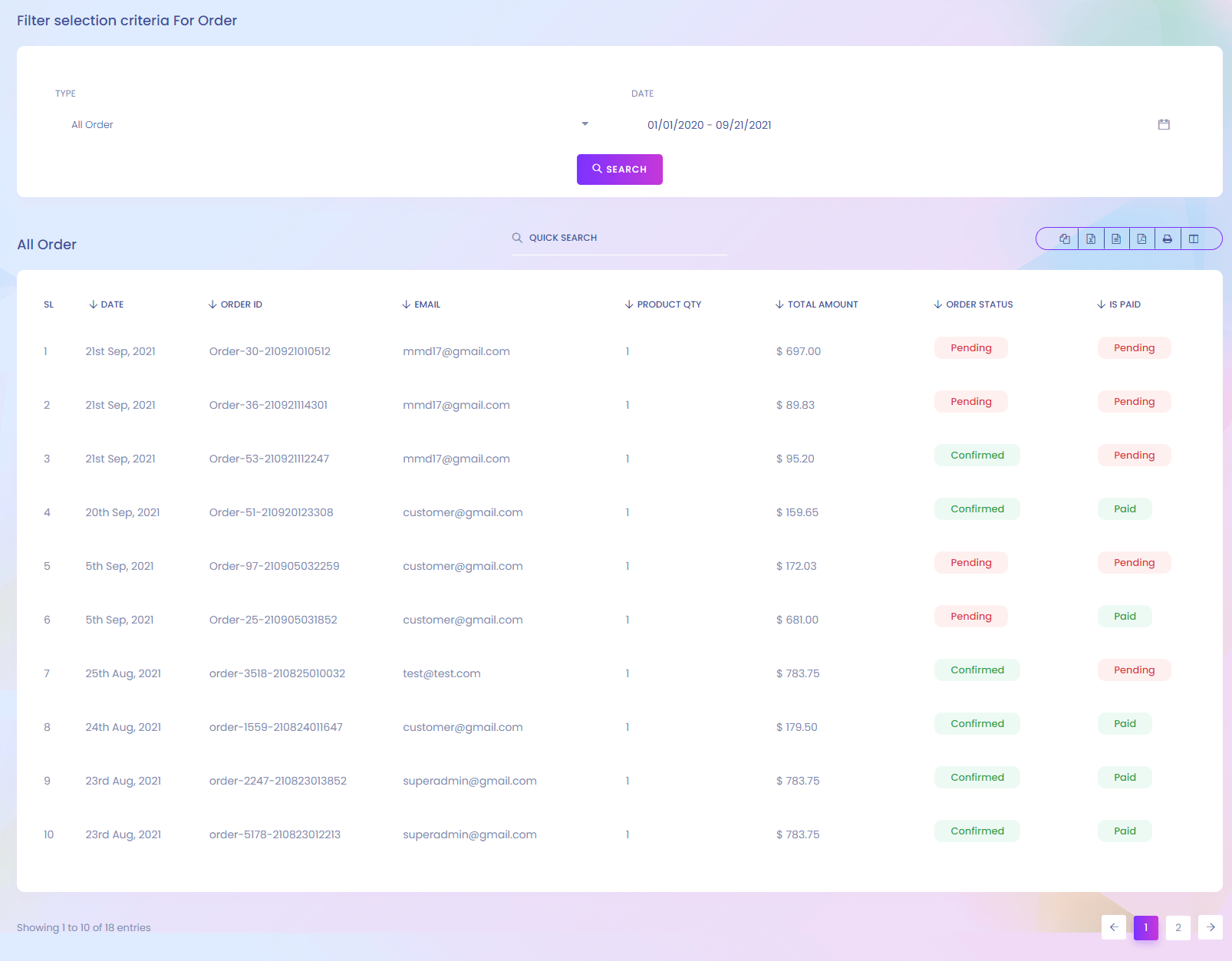Export orders as Excel file
The image size is (1232, 961).
click(1091, 239)
